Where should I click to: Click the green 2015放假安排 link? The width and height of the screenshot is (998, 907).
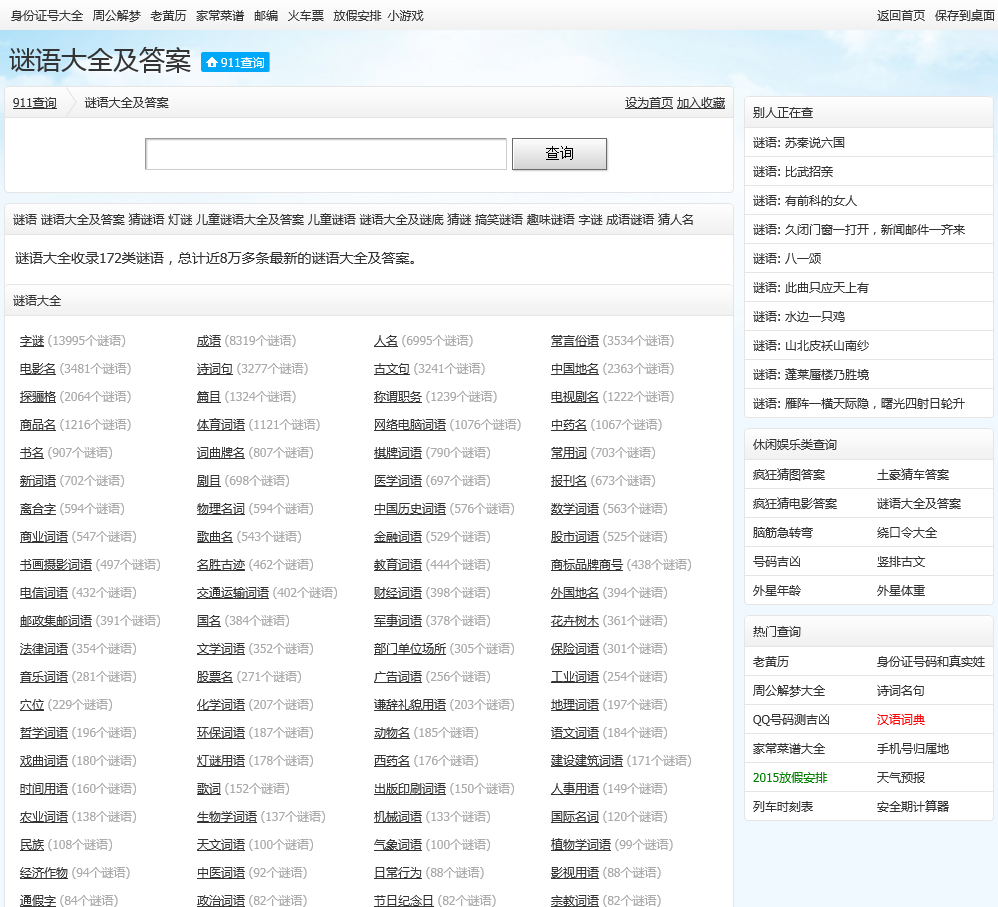789,778
